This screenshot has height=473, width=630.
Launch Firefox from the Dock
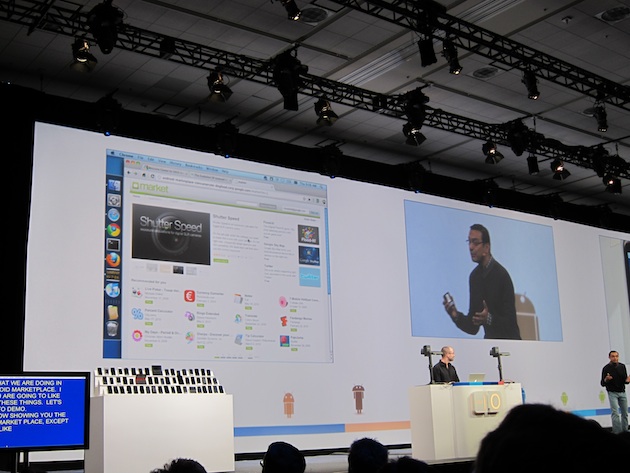coord(113,260)
